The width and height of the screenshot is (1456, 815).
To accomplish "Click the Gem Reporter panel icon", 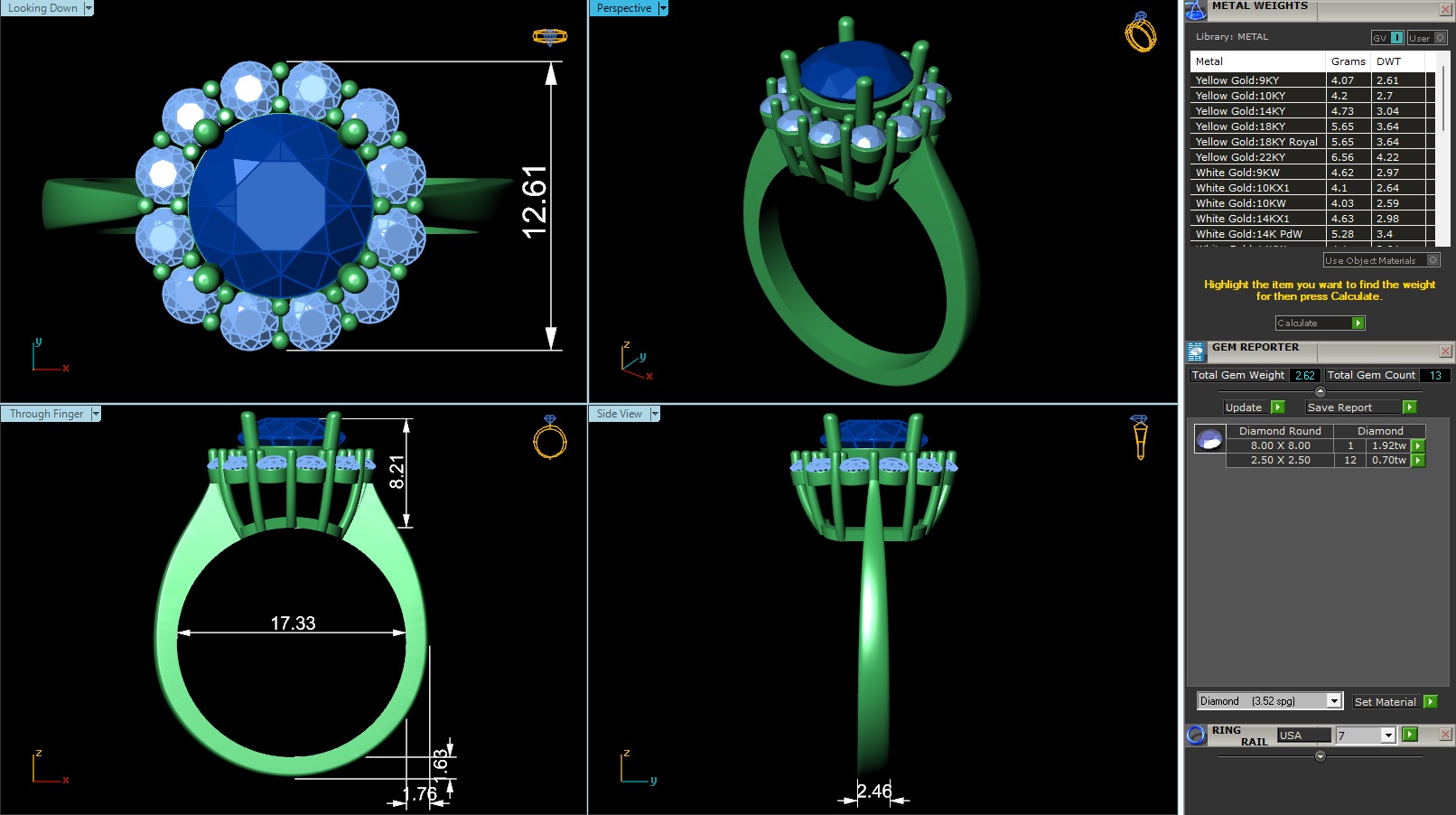I will 1196,351.
